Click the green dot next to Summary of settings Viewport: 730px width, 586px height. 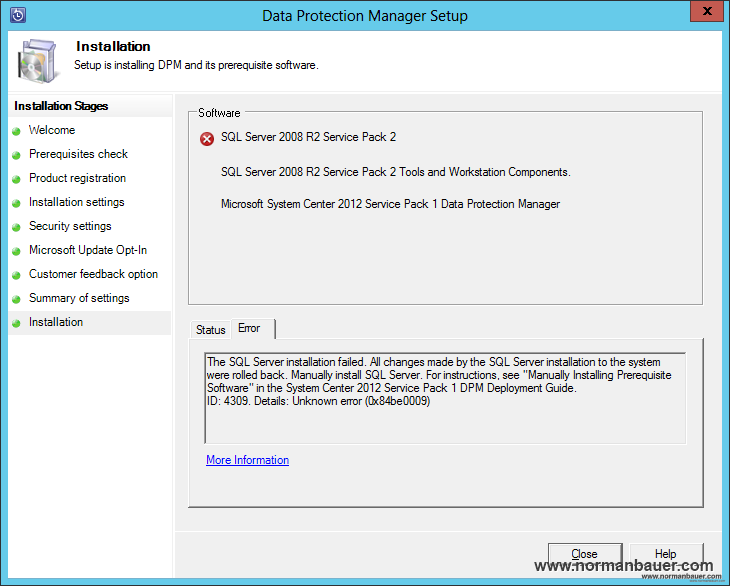click(17, 299)
